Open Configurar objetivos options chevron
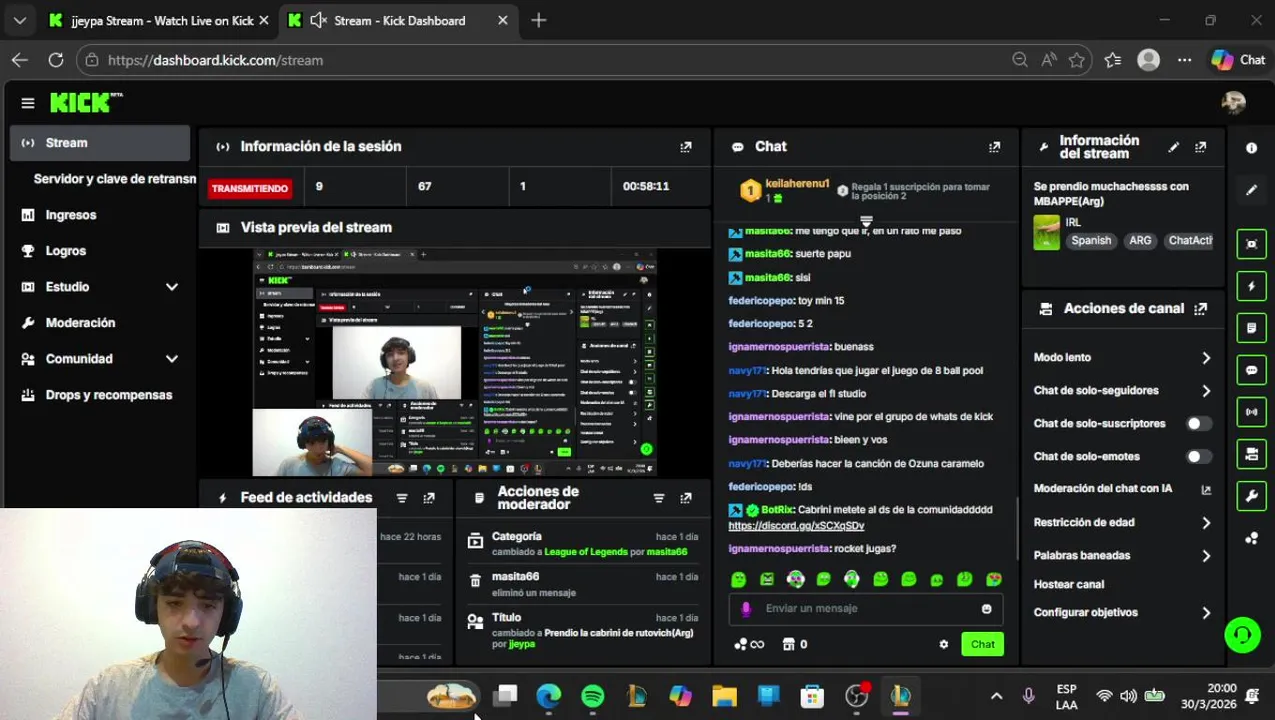Viewport: 1275px width, 720px height. (x=1206, y=613)
